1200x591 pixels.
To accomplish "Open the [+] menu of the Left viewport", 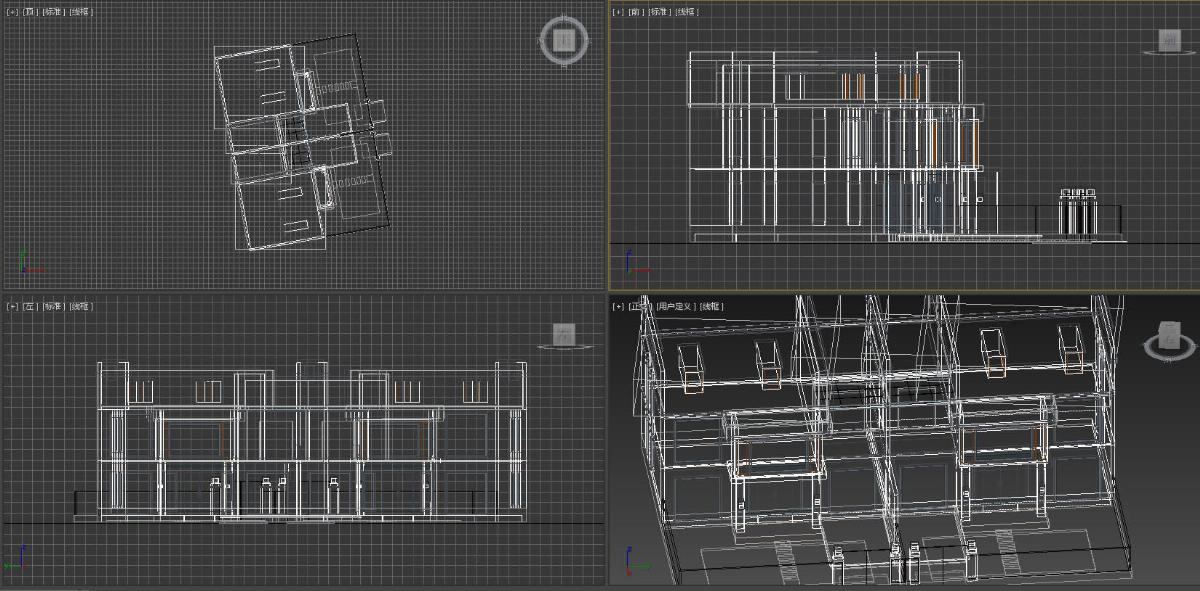I will (x=13, y=306).
